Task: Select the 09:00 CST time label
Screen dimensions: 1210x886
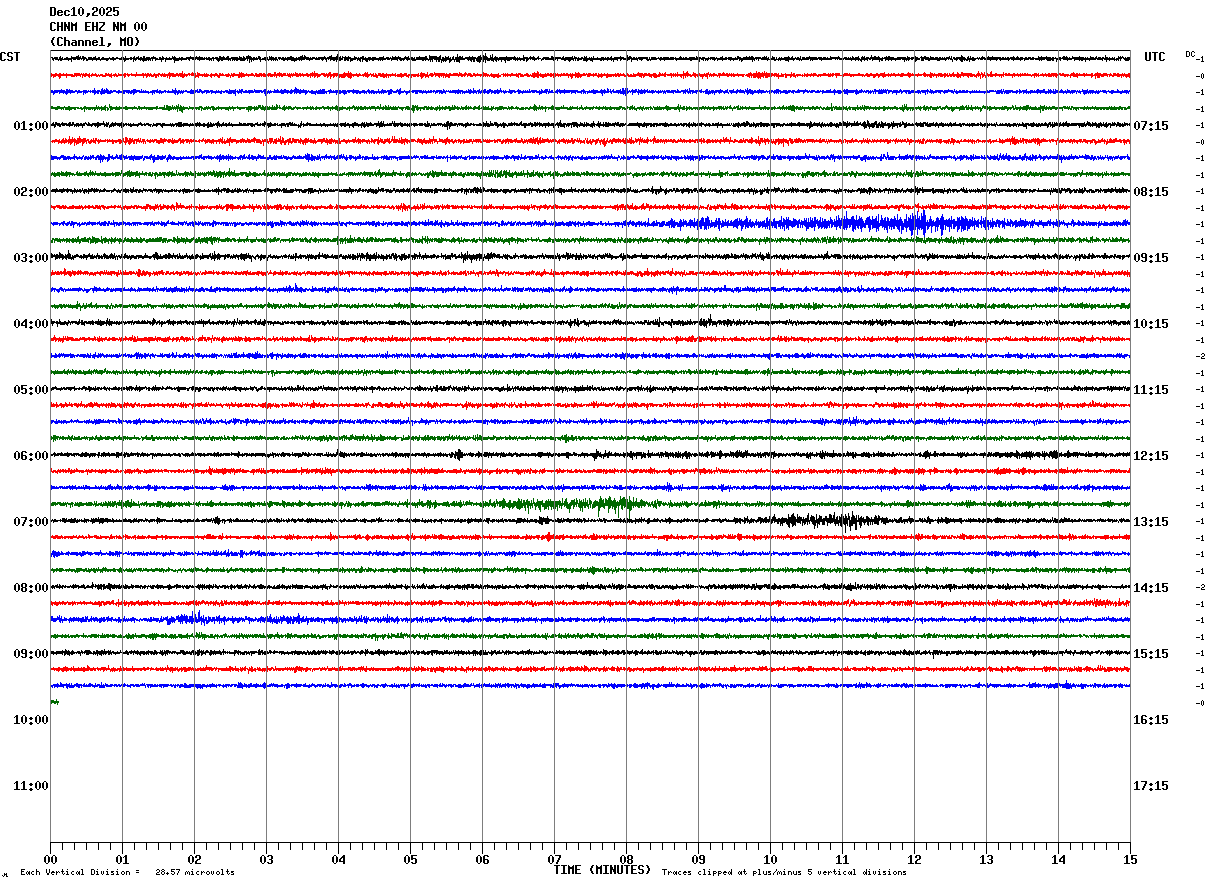Action: point(30,653)
